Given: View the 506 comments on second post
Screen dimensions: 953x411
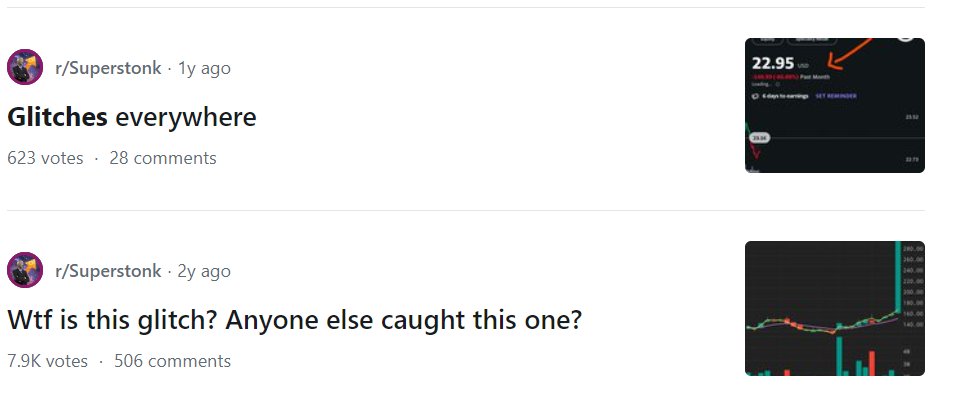Looking at the screenshot, I should click(172, 361).
